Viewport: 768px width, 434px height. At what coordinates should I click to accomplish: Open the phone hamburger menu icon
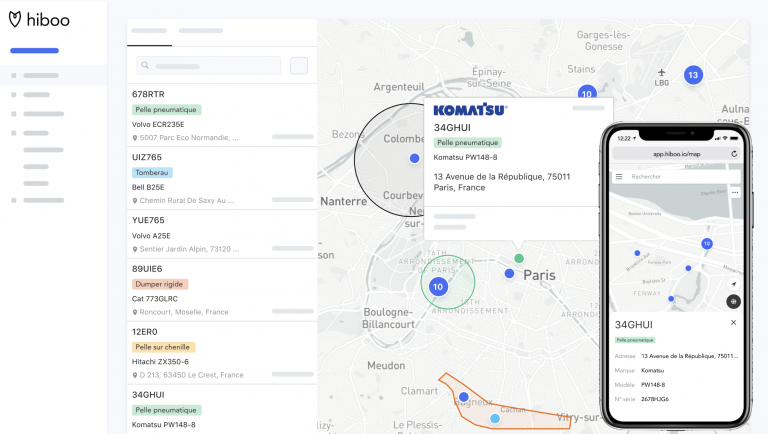[619, 176]
